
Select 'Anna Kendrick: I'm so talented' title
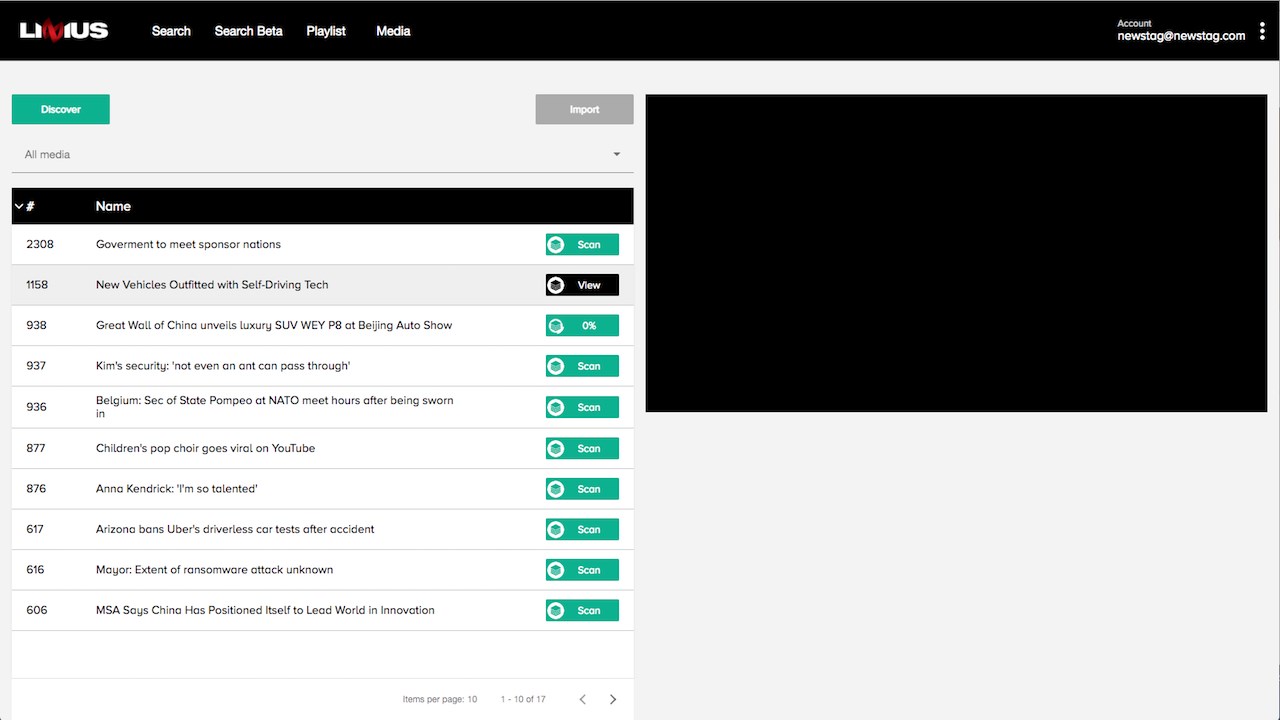tap(177, 489)
